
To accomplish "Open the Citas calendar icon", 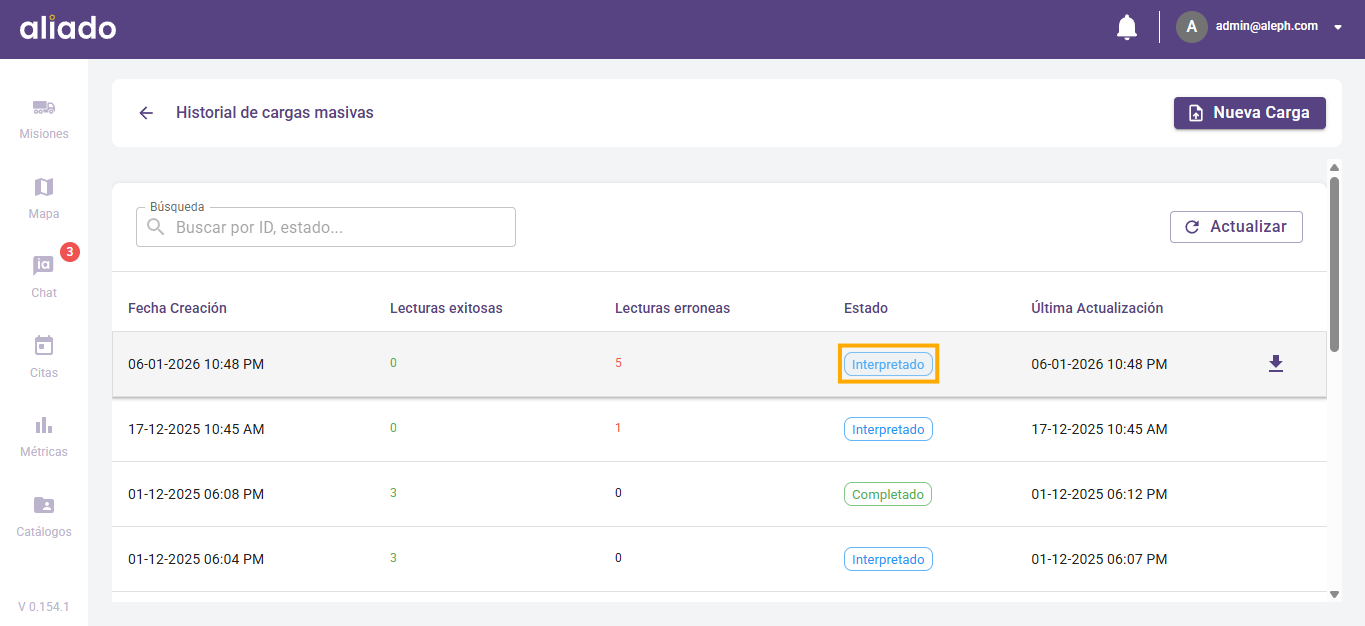I will 43,346.
